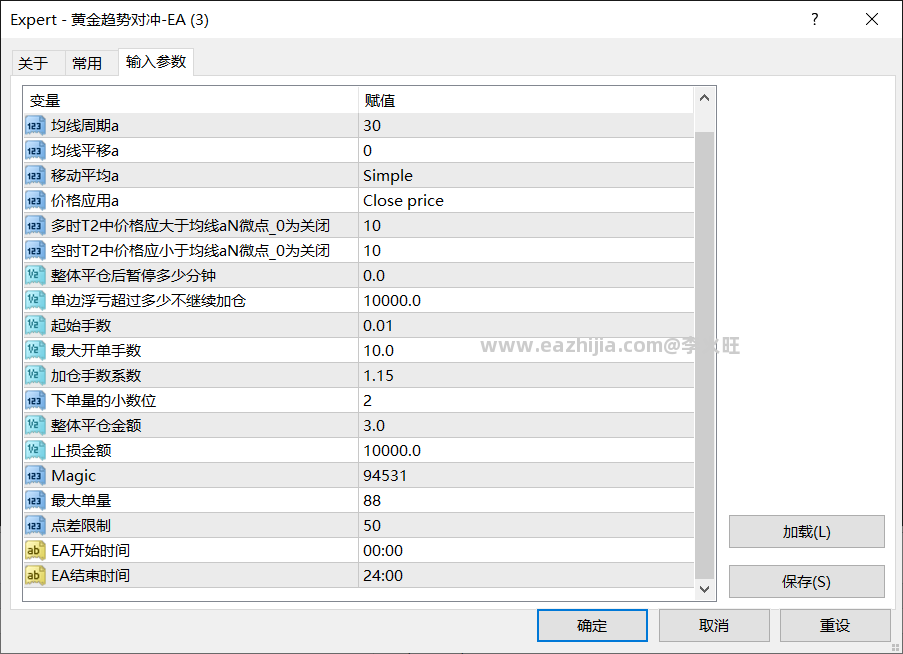Select the 点差限制 variable name
The height and width of the screenshot is (654, 903).
coord(81,526)
